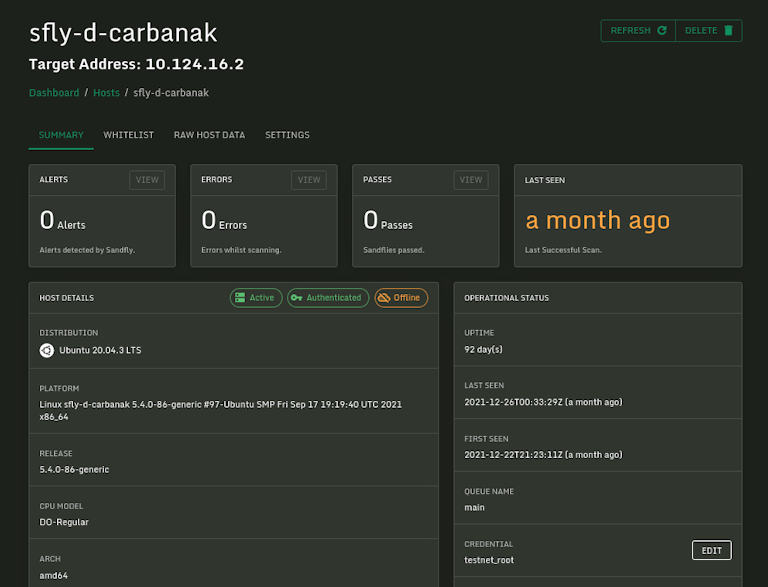Click the Ubuntu distribution logo icon

coord(46,350)
